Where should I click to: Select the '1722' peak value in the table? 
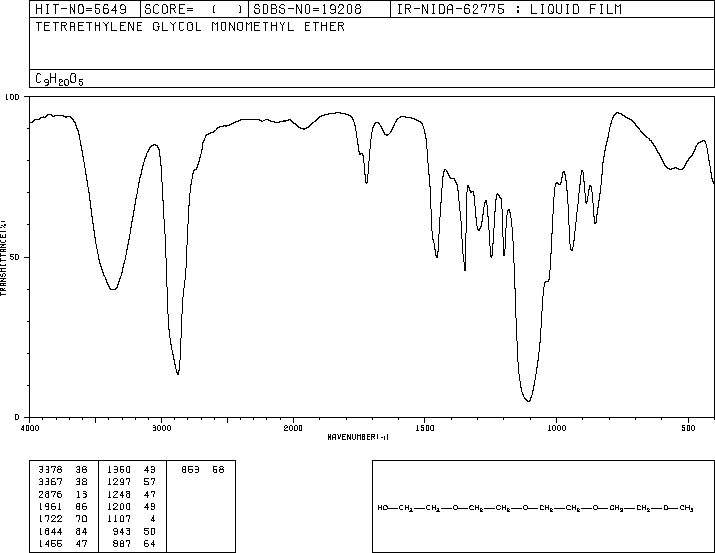(51, 519)
